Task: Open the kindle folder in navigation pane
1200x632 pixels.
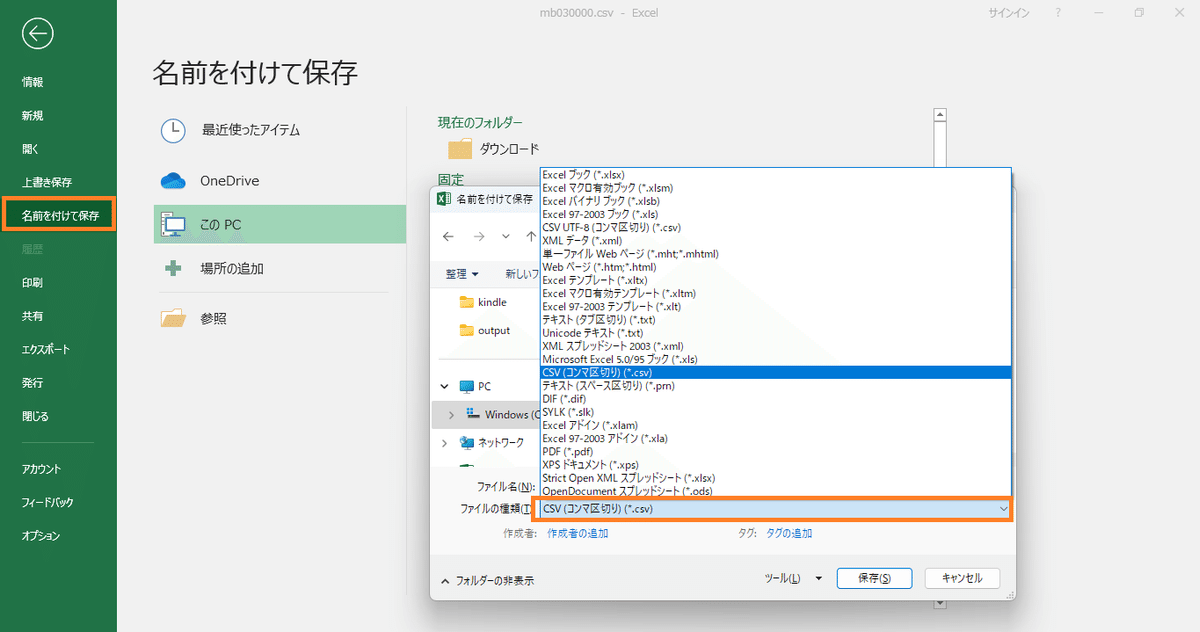Action: [x=482, y=302]
